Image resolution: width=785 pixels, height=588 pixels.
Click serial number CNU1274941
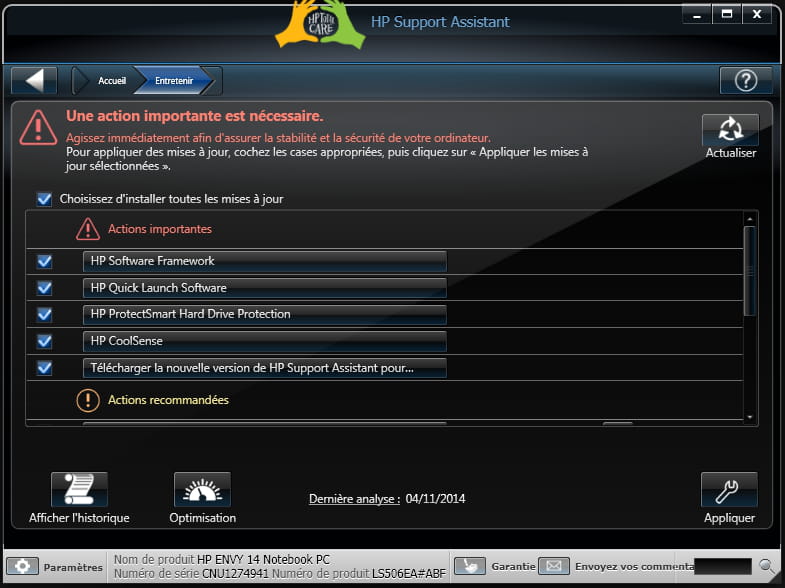coord(235,573)
